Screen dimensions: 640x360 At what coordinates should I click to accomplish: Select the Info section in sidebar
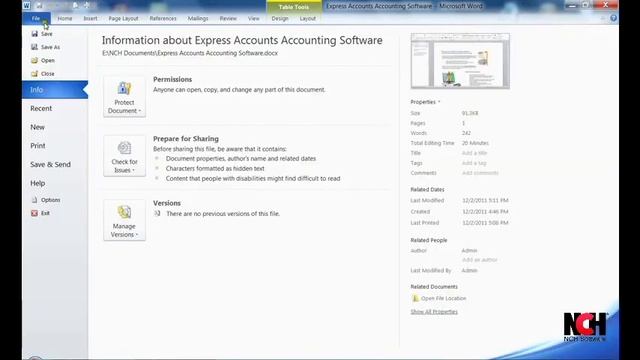pos(55,90)
